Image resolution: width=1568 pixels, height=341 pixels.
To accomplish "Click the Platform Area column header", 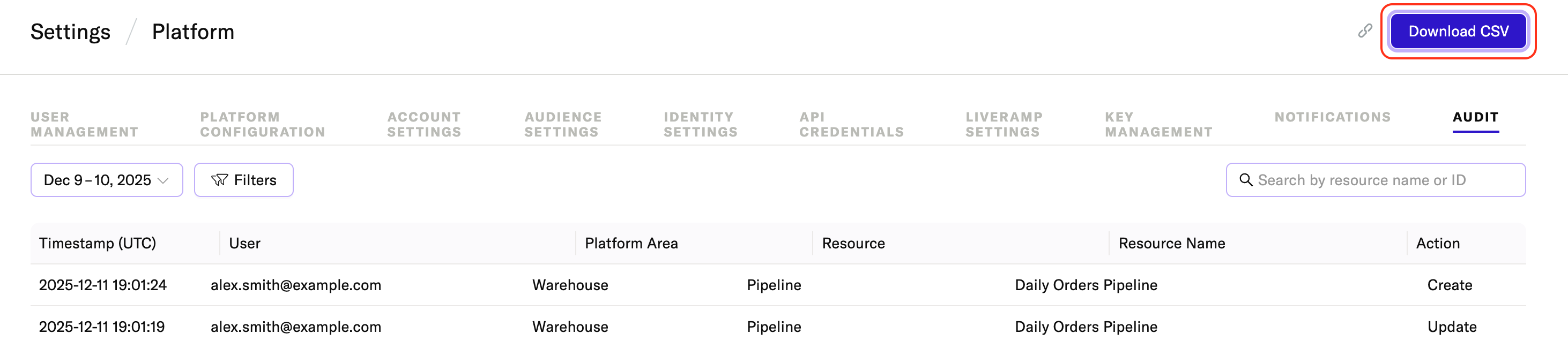I will 630,243.
